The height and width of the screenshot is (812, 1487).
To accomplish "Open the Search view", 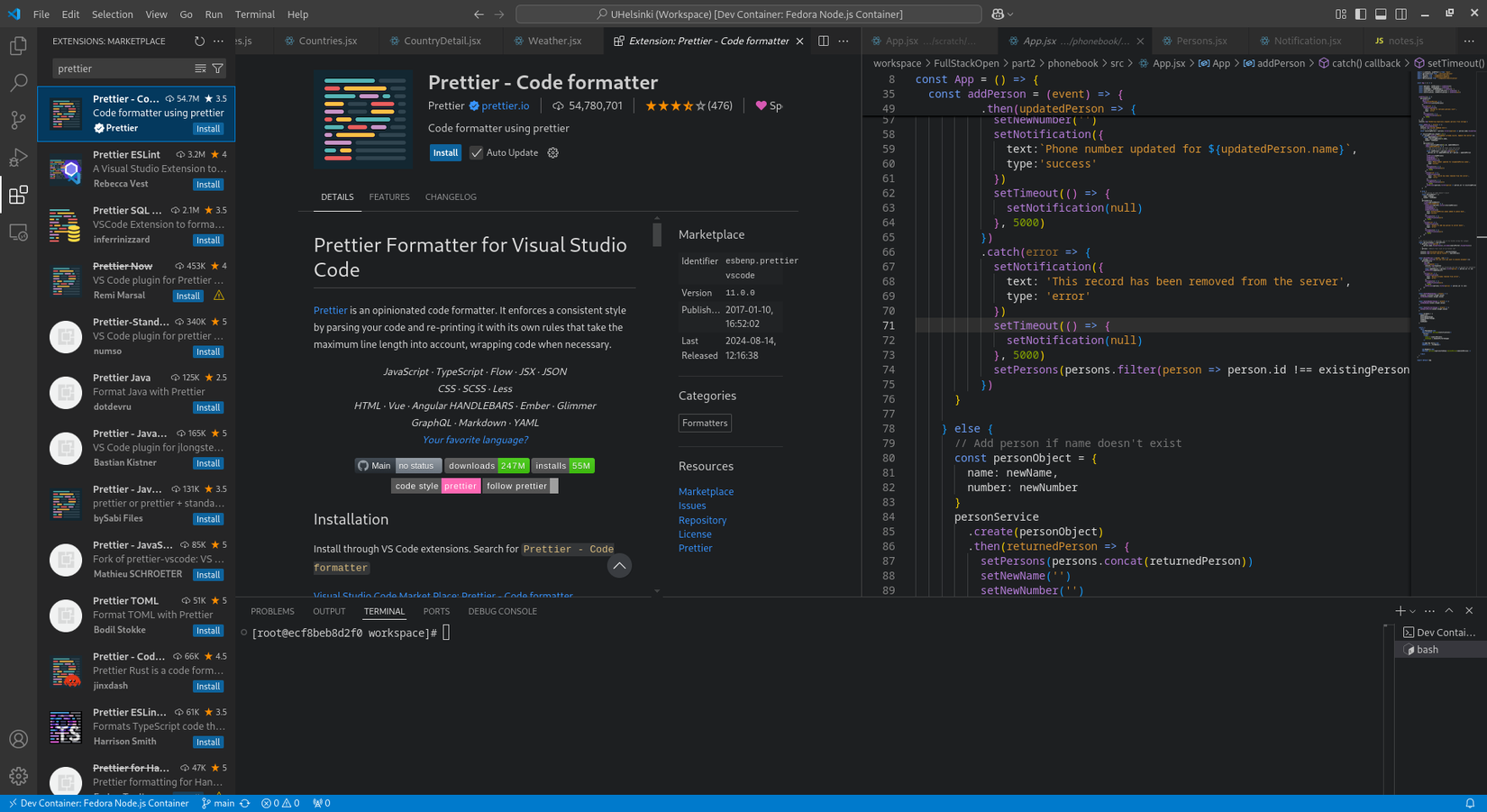I will pyautogui.click(x=18, y=82).
